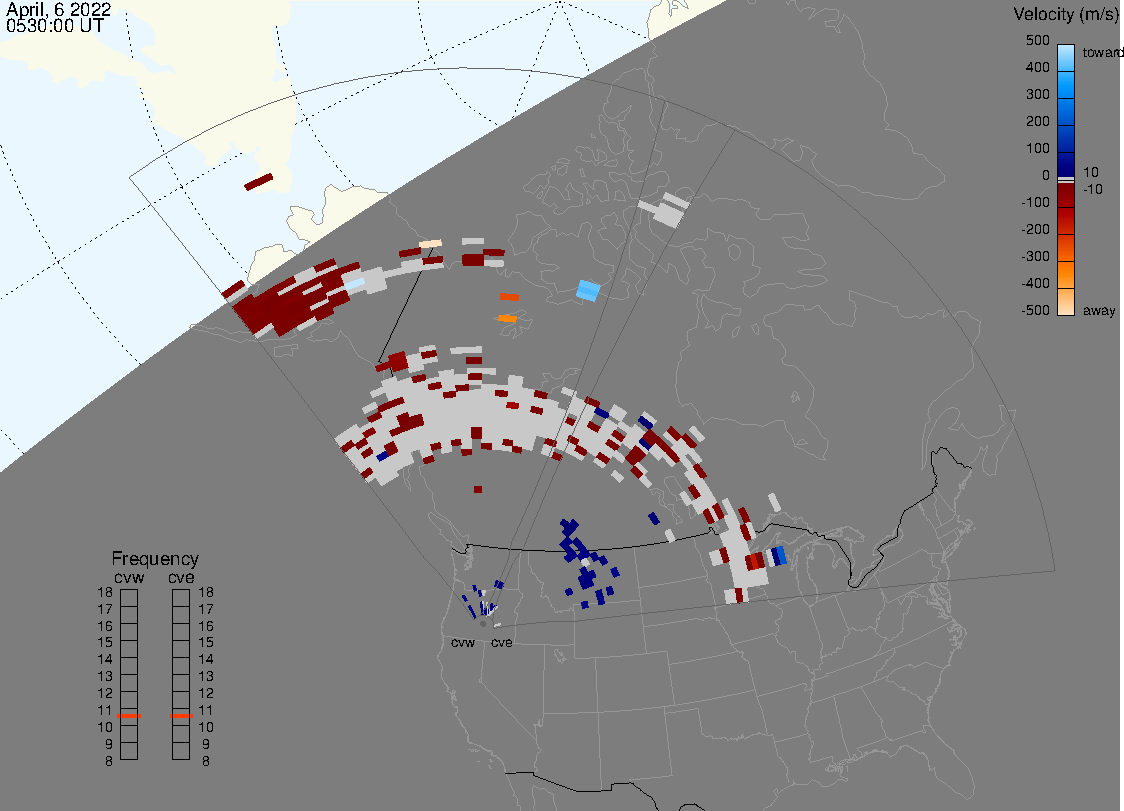Click the red marker on the cve frequency bar
The image size is (1124, 811).
(x=181, y=716)
